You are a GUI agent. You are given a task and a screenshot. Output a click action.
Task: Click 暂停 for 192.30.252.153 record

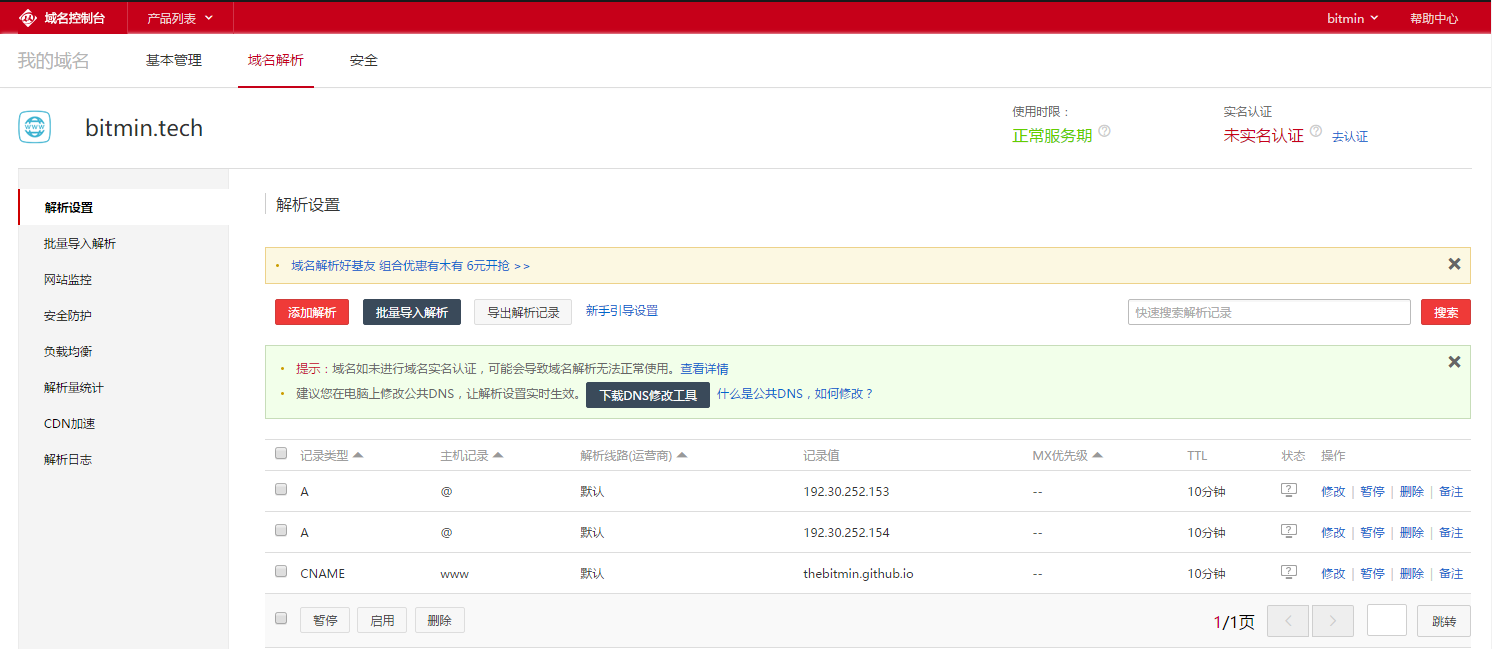(x=1372, y=491)
